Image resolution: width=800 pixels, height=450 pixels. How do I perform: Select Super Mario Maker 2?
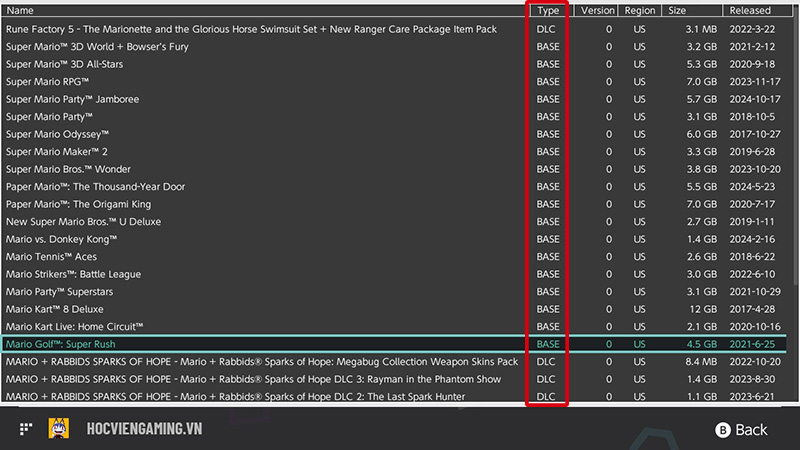click(x=394, y=152)
